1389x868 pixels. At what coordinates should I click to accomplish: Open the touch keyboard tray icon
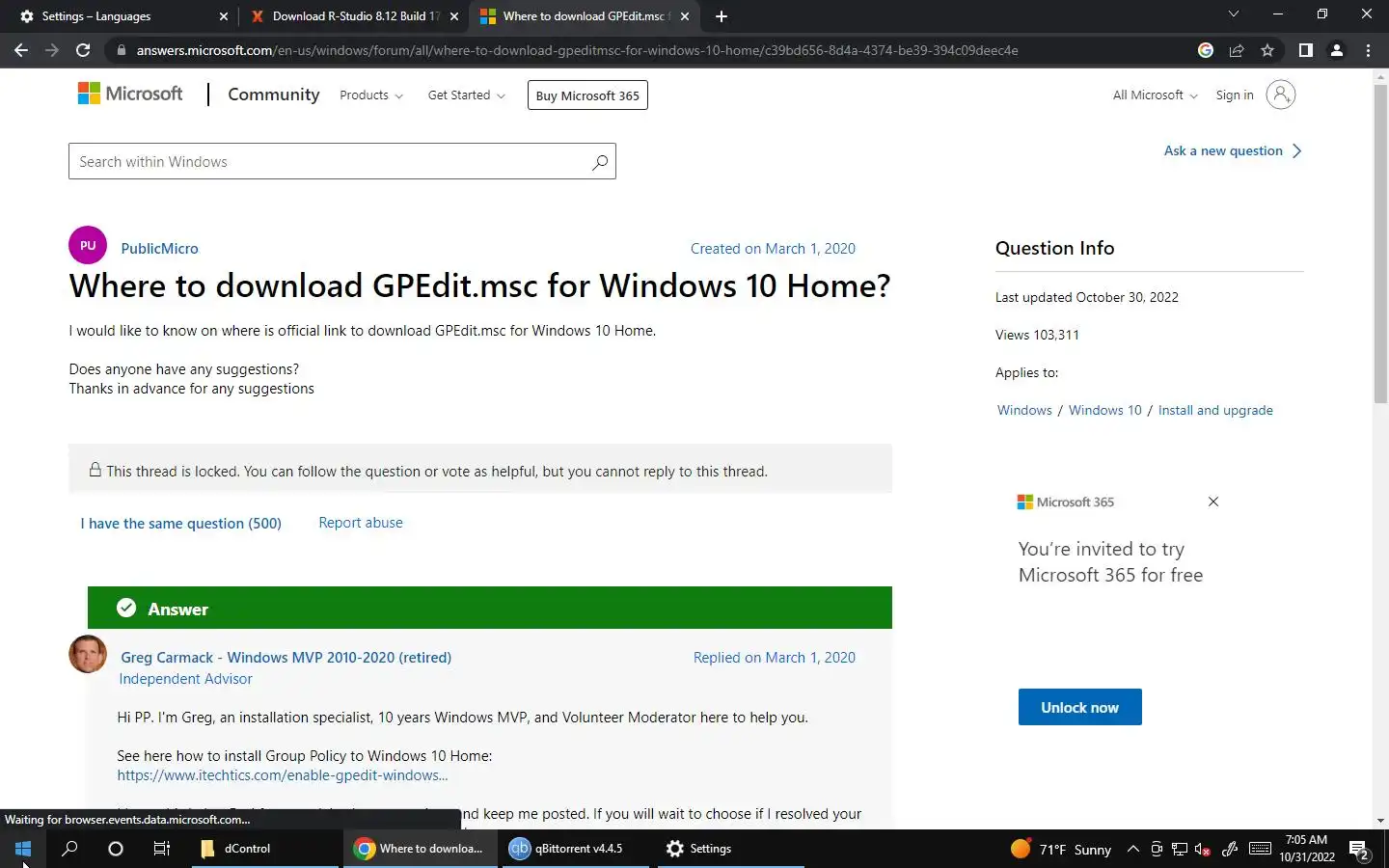[1260, 849]
